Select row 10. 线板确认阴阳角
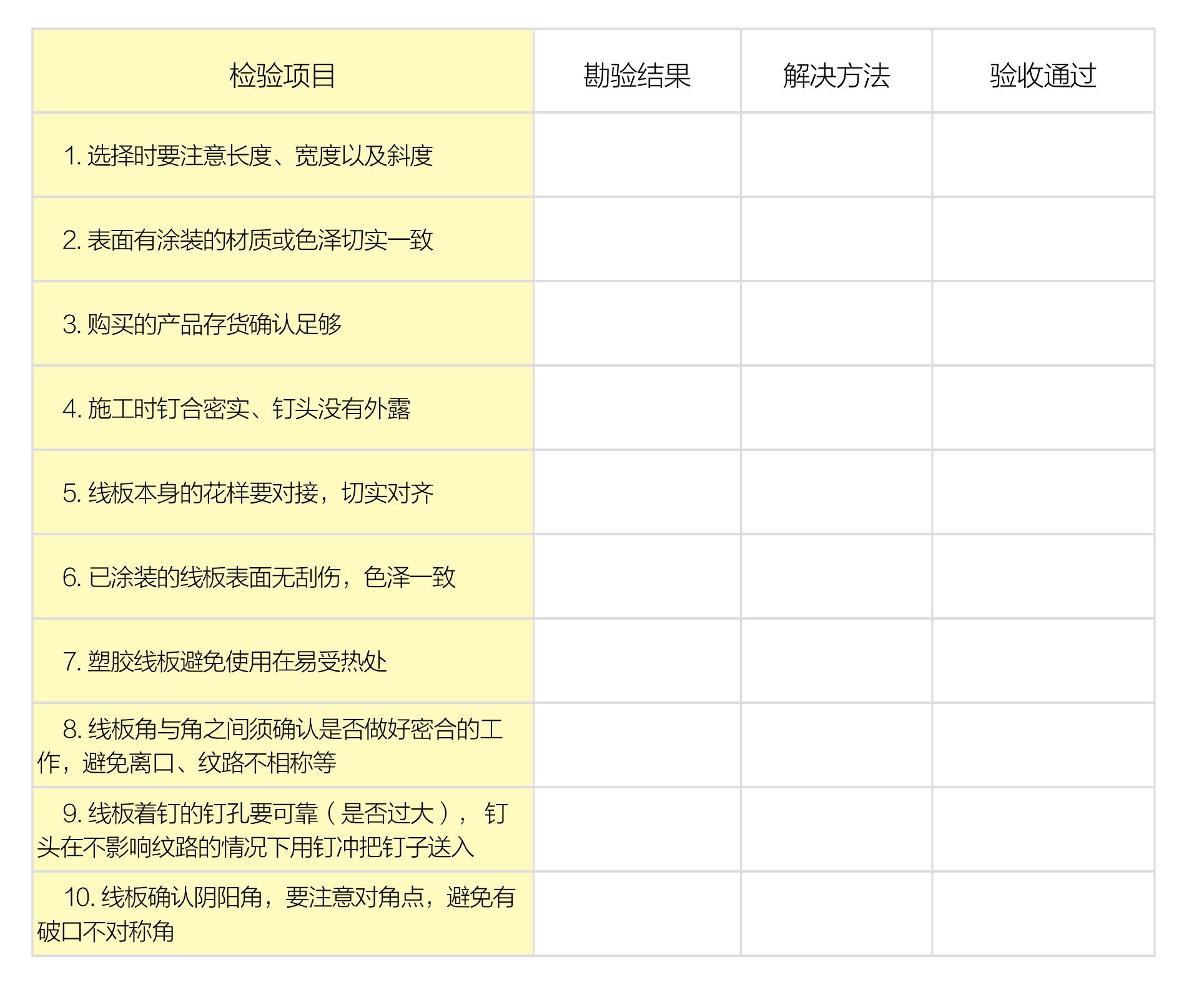This screenshot has height=982, width=1204. (283, 914)
